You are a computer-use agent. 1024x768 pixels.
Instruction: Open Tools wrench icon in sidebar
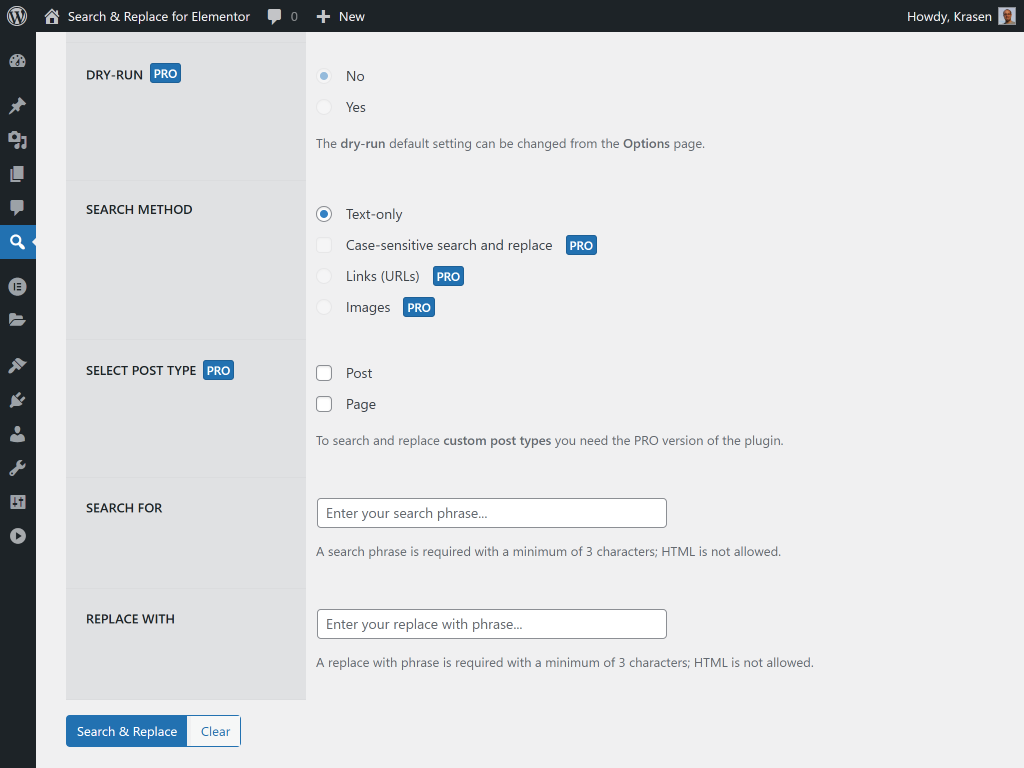click(18, 468)
